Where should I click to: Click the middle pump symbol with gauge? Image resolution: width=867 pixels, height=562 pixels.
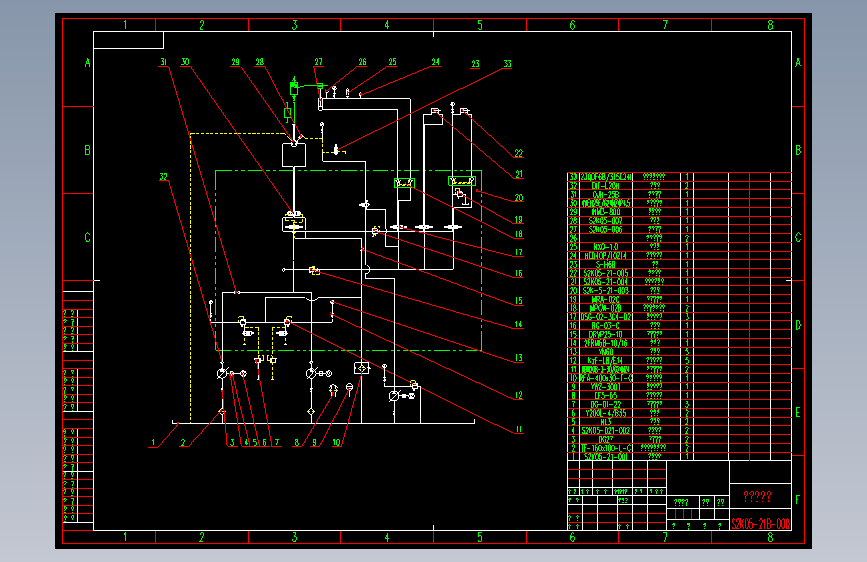(317, 374)
